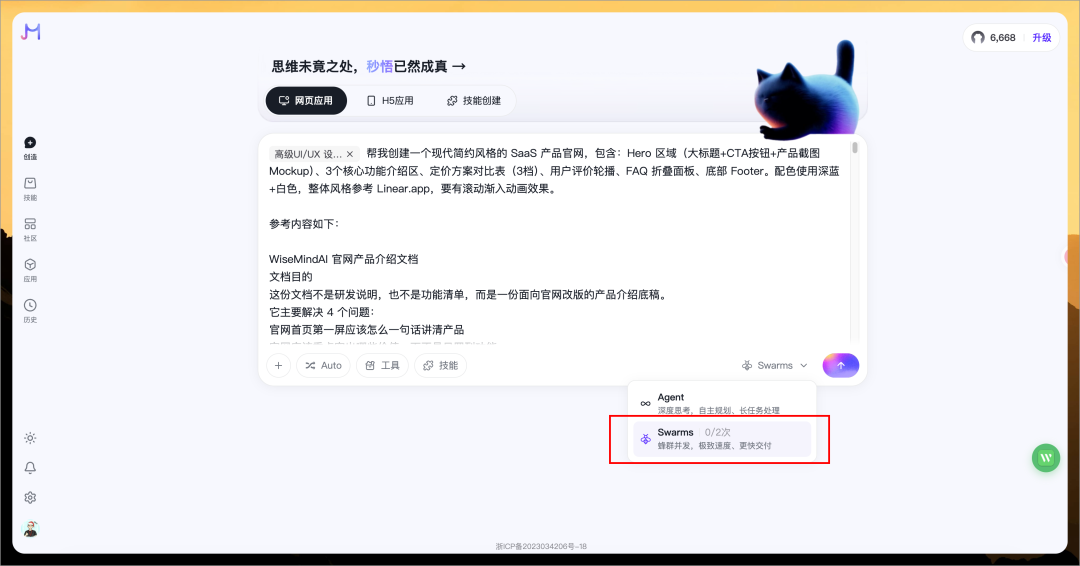Click the WiseMindAI 官网产品介绍文档 line

tap(344, 259)
